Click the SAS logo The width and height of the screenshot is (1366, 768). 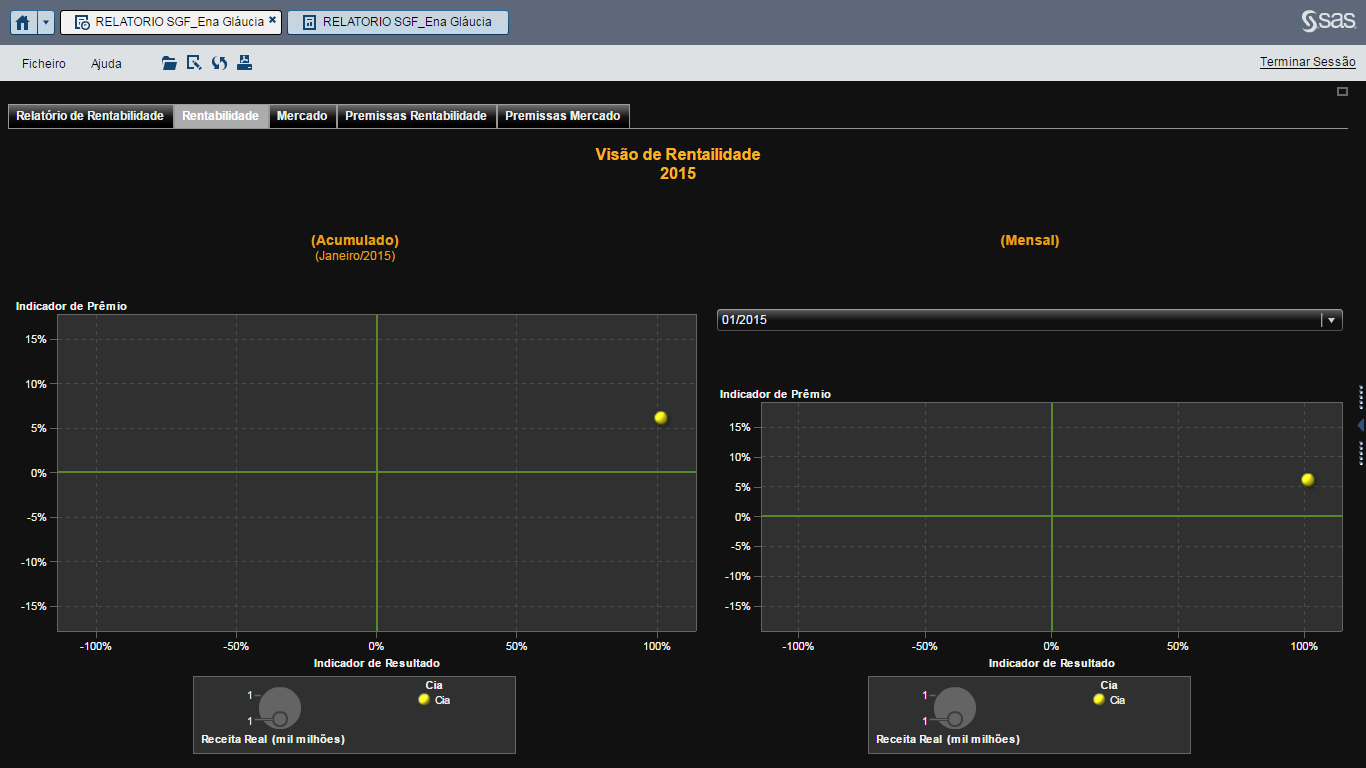(x=1328, y=21)
